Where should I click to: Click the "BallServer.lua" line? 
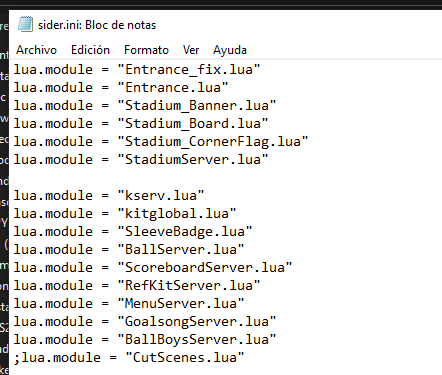129,250
